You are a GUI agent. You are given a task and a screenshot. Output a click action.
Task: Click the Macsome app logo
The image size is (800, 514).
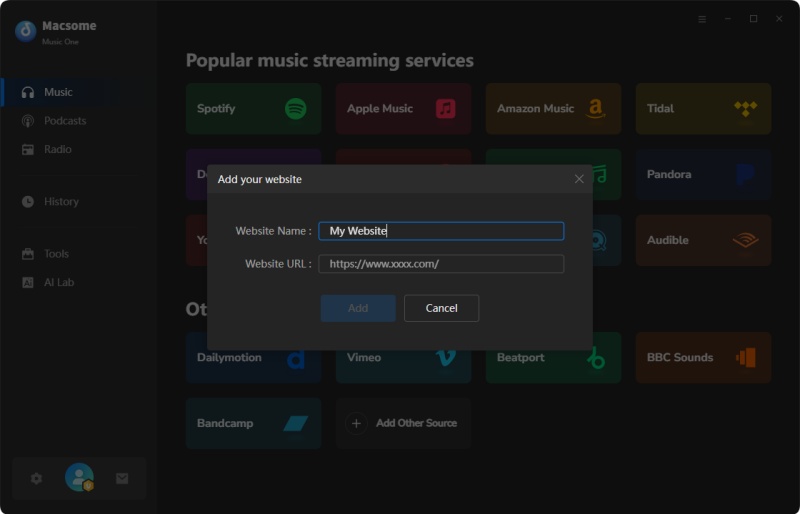click(26, 31)
